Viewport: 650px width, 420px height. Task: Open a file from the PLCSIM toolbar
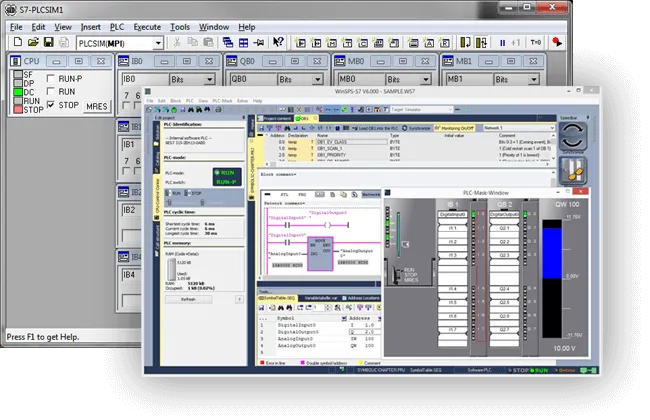33,42
